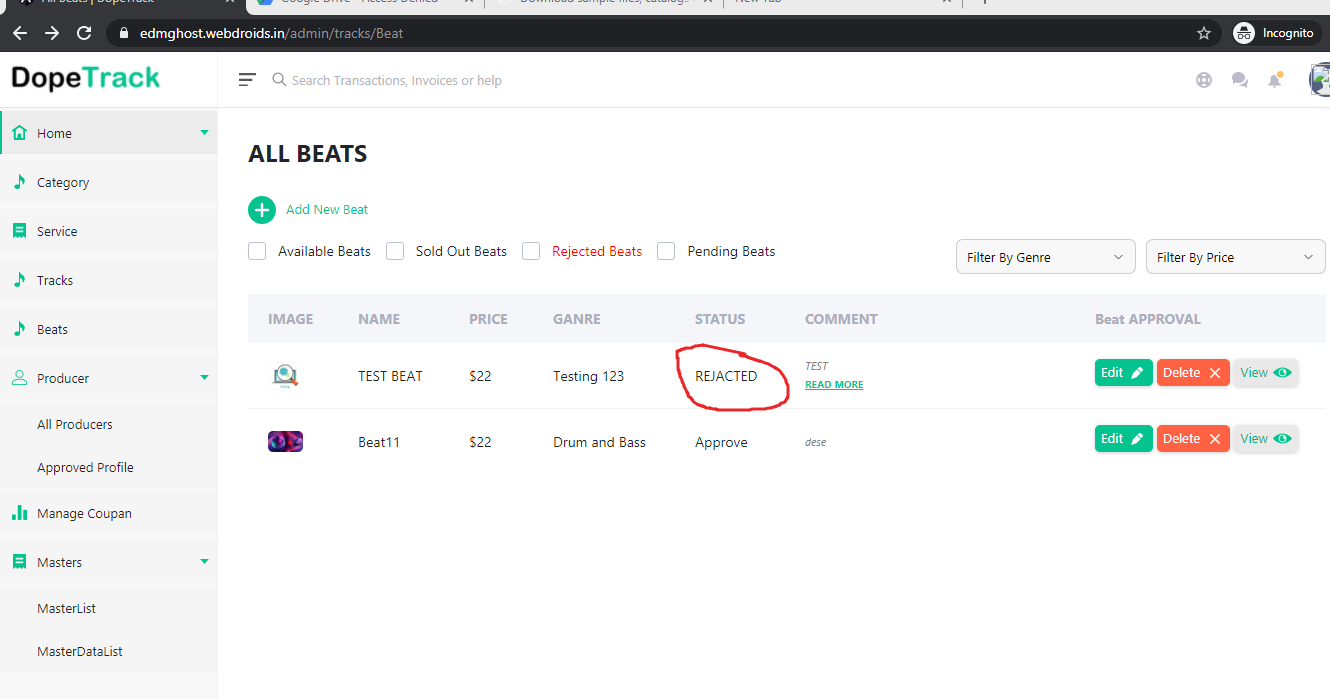Open the globe language icon in header
The width and height of the screenshot is (1330, 699).
click(x=1204, y=80)
